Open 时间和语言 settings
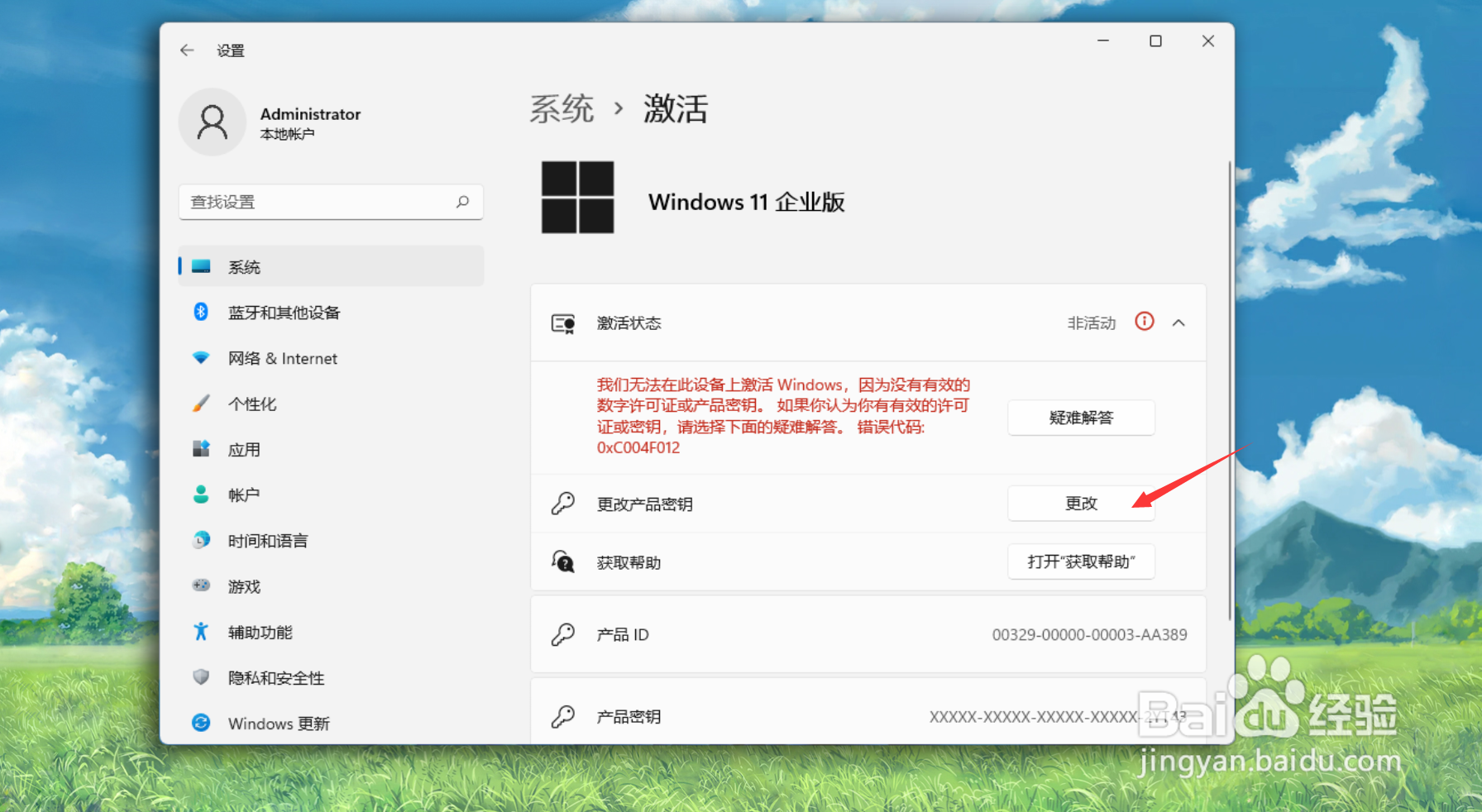Screen dimensions: 1482x812 coord(331,540)
